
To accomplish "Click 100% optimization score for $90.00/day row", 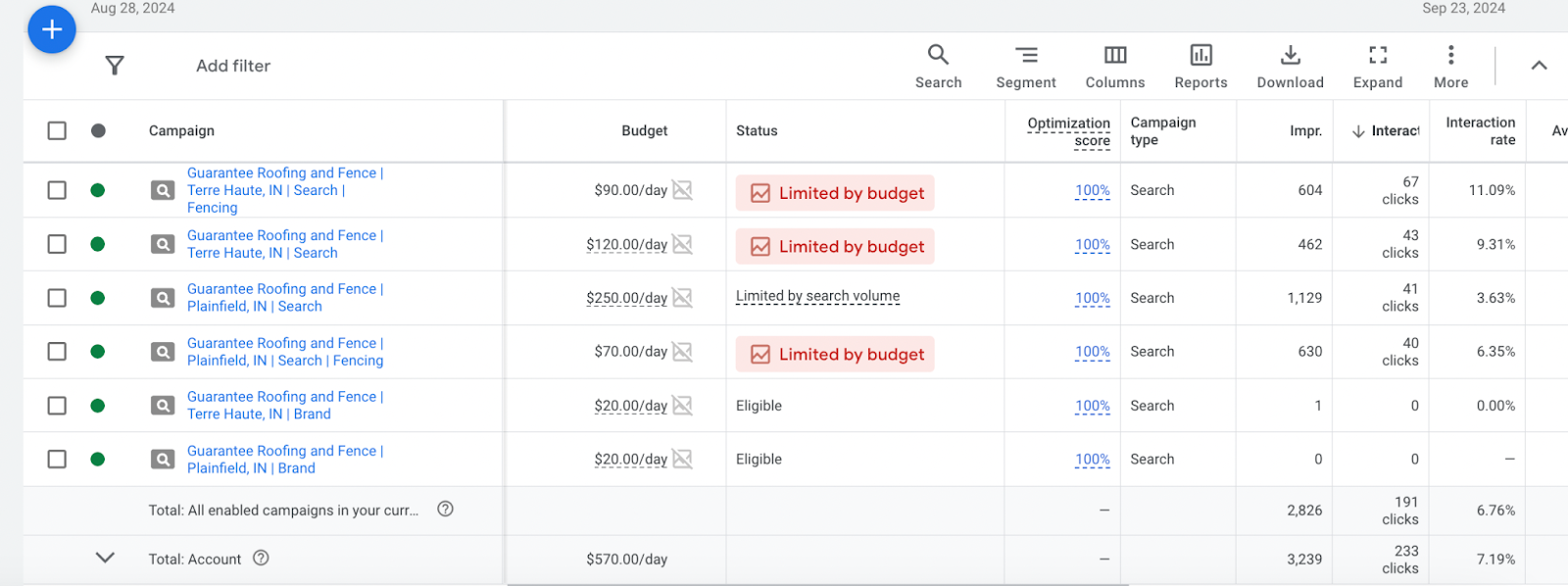I will [1093, 190].
